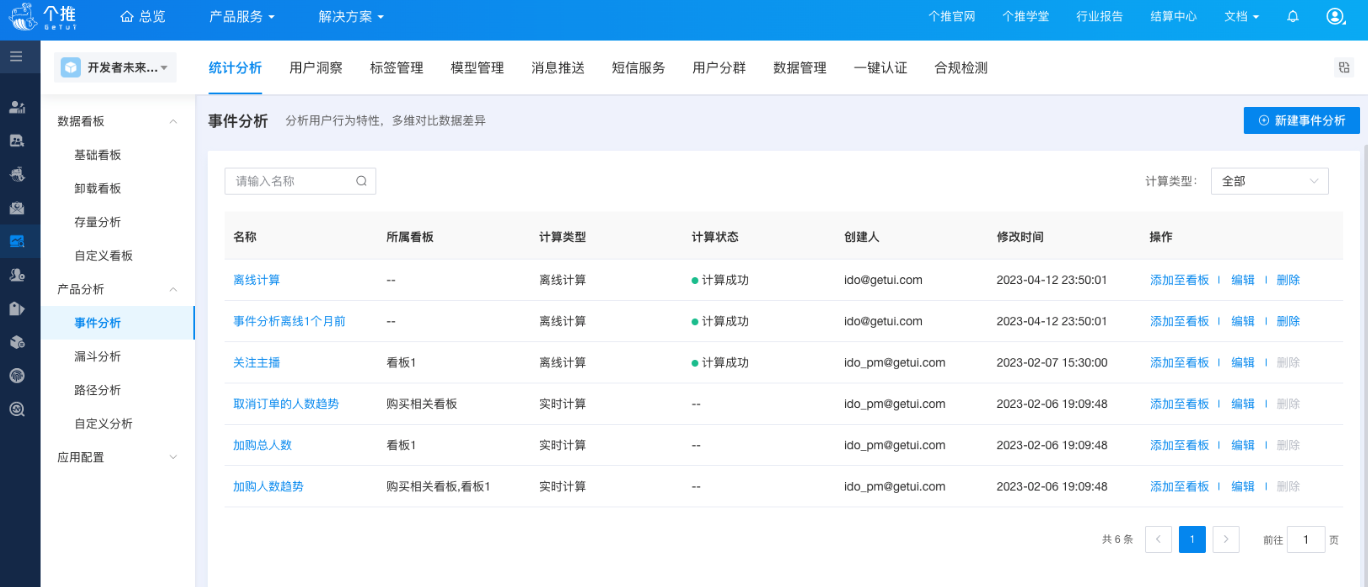This screenshot has height=587, width=1368.
Task: Open the 开发者未来 app selector dropdown
Action: click(x=115, y=67)
